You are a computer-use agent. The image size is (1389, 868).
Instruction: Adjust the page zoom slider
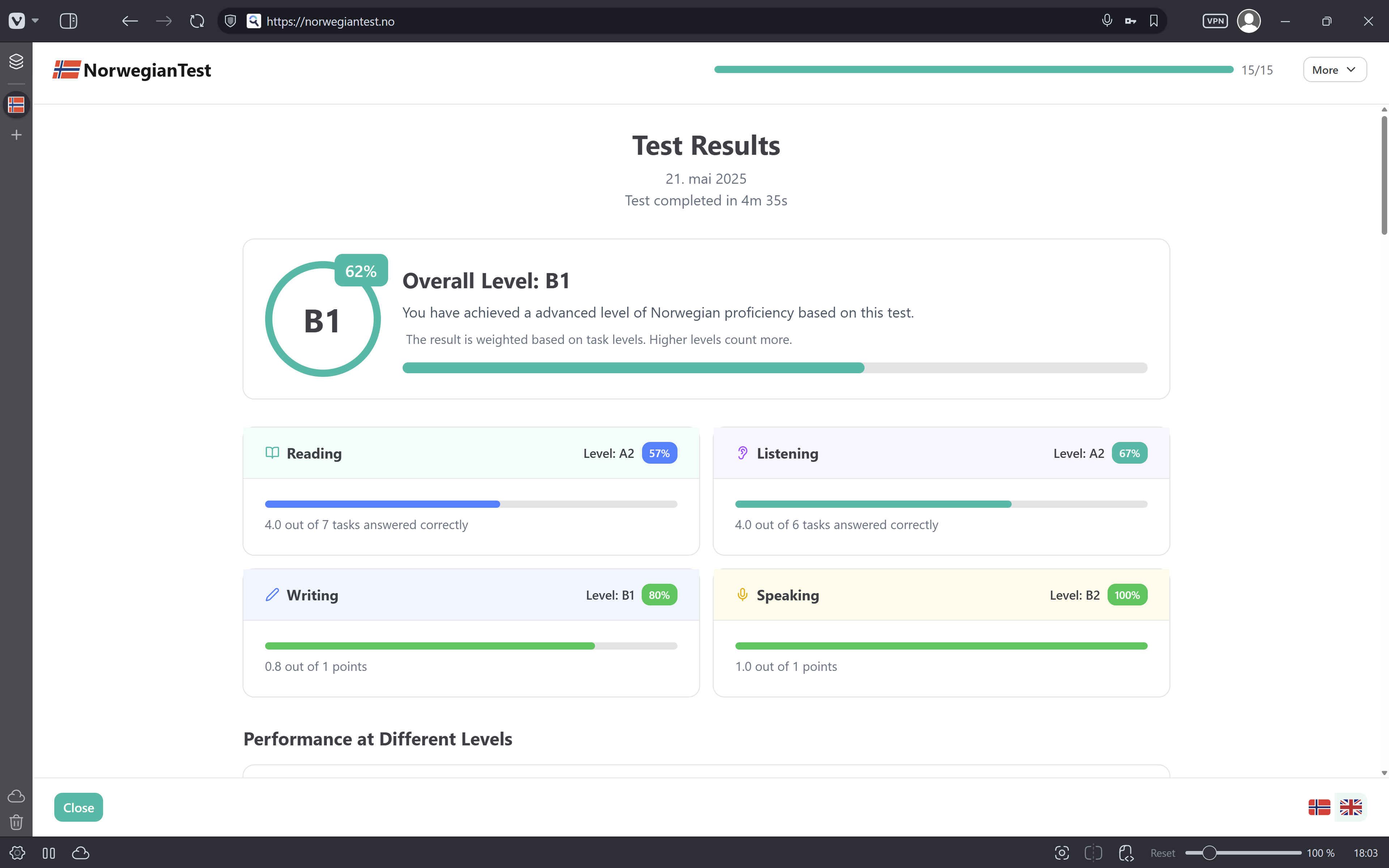coord(1209,852)
